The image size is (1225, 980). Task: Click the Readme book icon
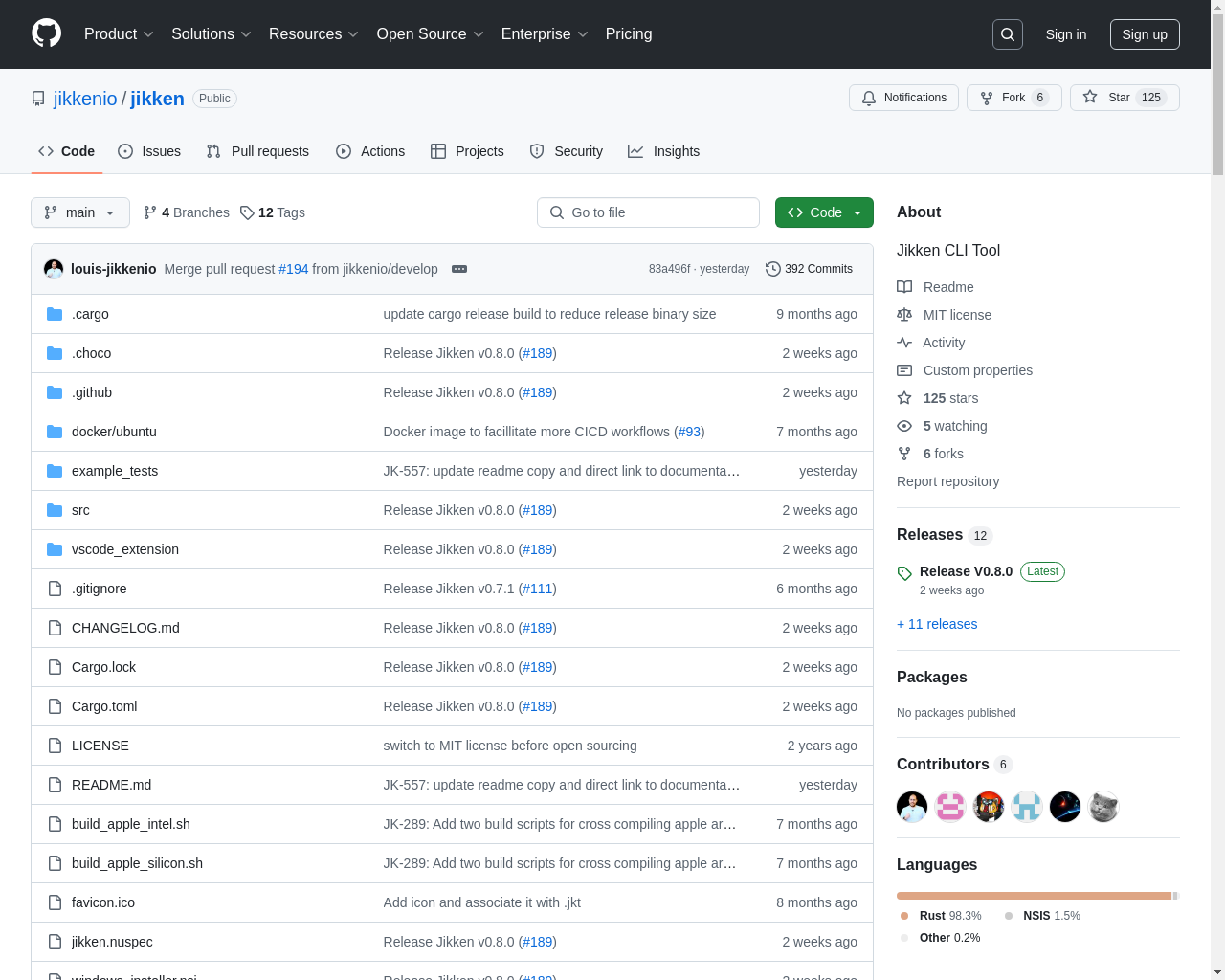(904, 287)
